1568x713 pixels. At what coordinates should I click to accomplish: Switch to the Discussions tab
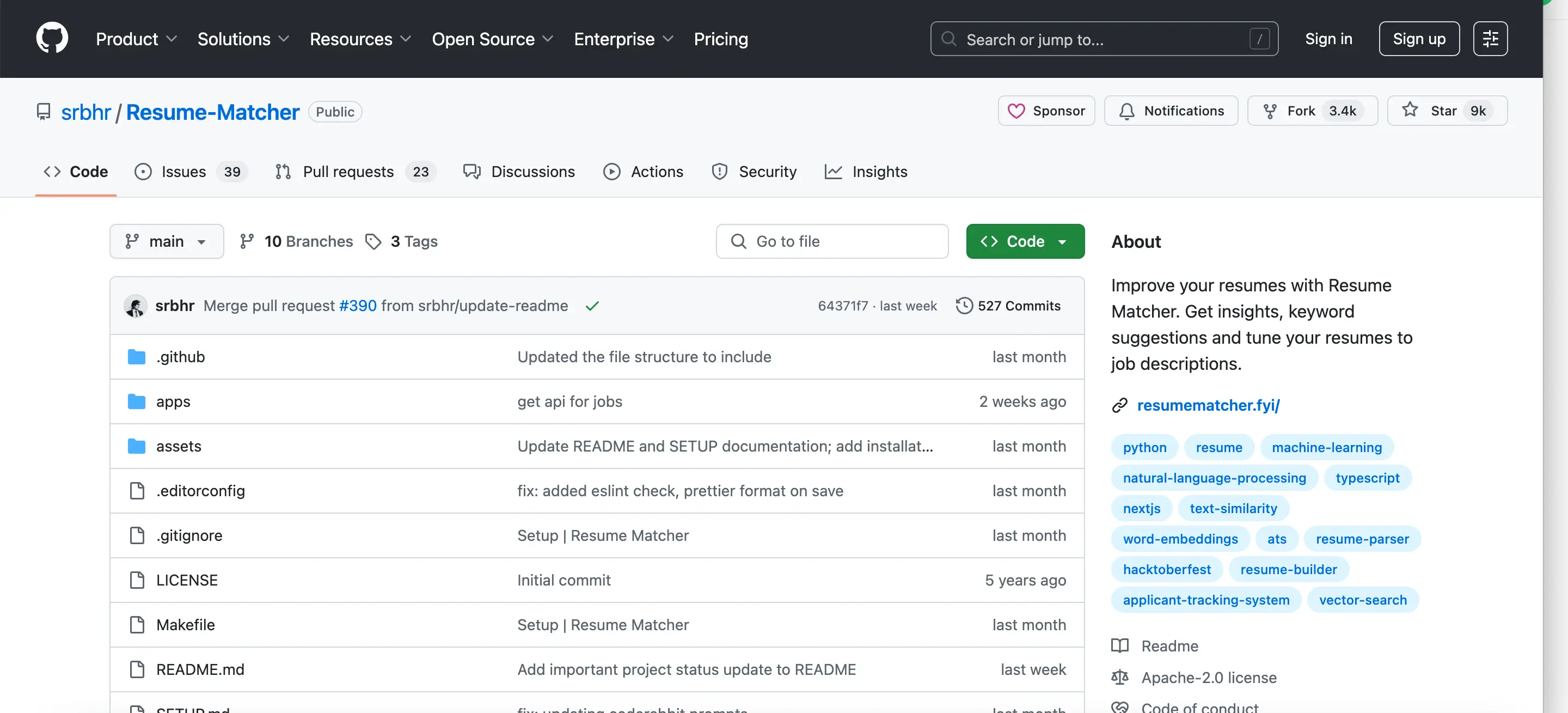coord(519,172)
